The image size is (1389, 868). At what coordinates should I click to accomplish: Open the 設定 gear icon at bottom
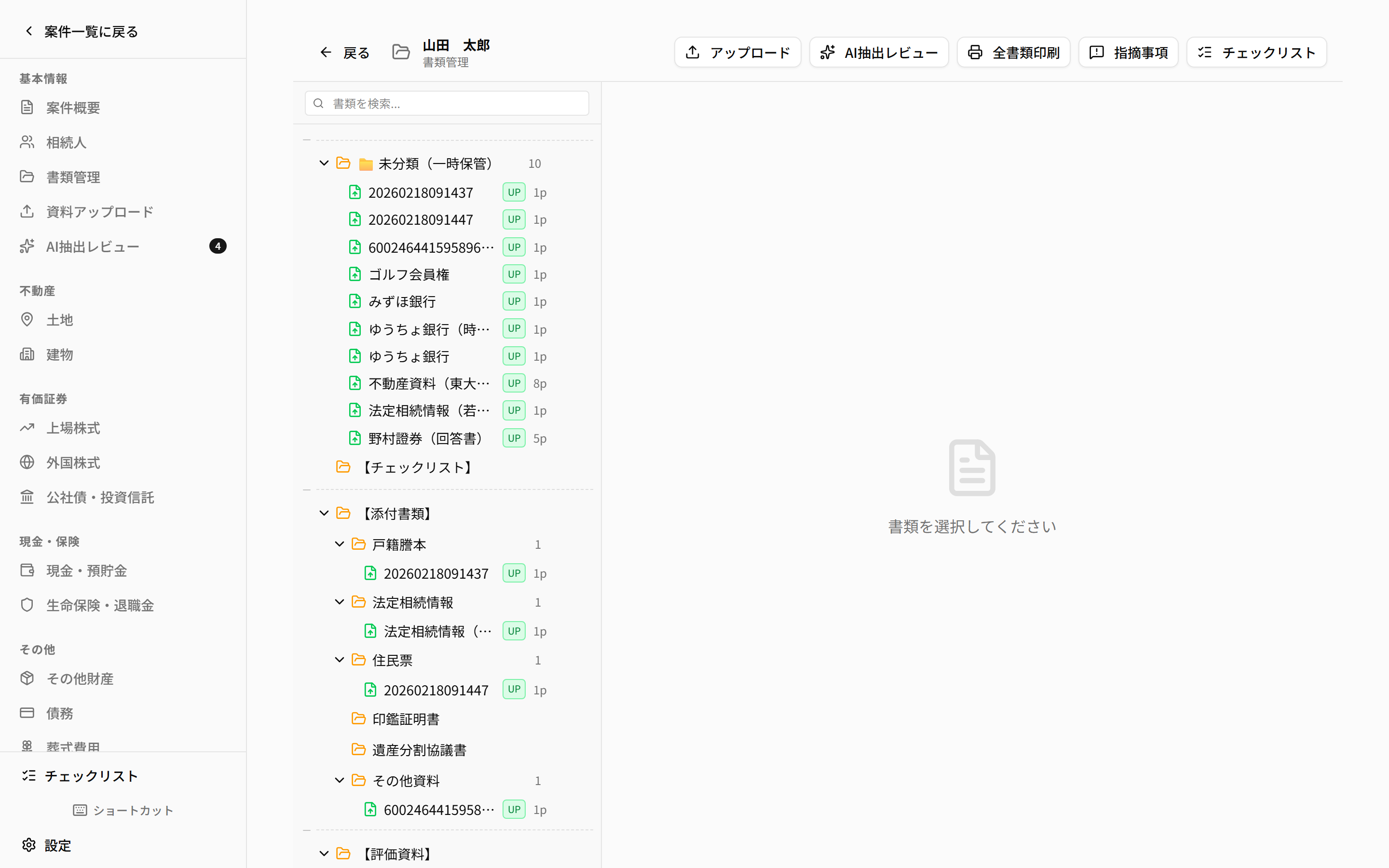[29, 845]
